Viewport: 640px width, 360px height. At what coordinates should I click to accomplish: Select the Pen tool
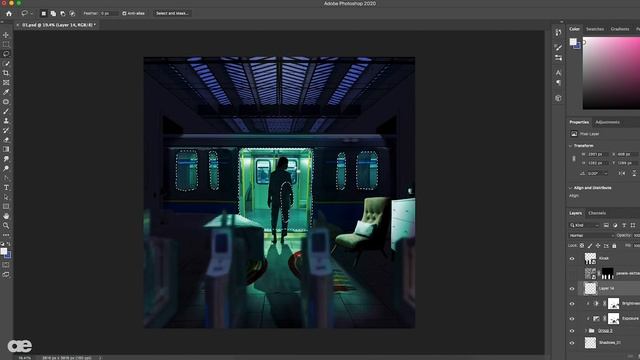tap(6, 178)
